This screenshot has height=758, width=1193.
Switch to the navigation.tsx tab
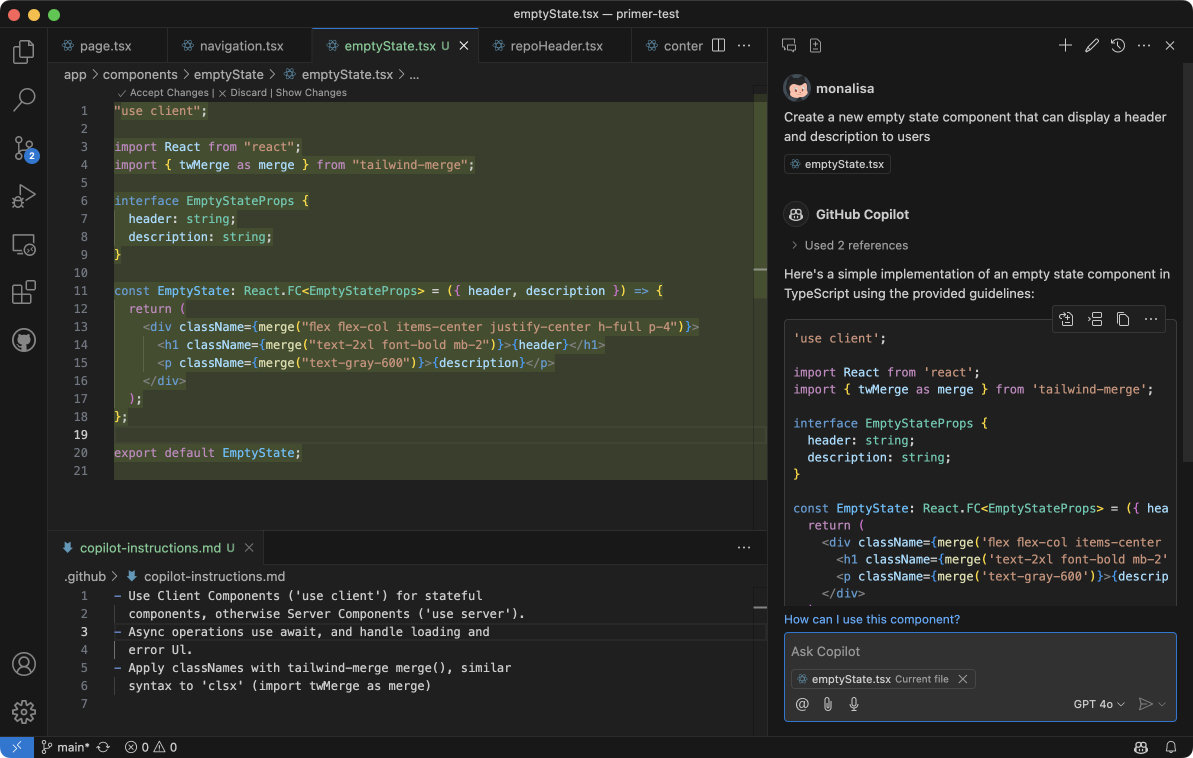coord(239,45)
